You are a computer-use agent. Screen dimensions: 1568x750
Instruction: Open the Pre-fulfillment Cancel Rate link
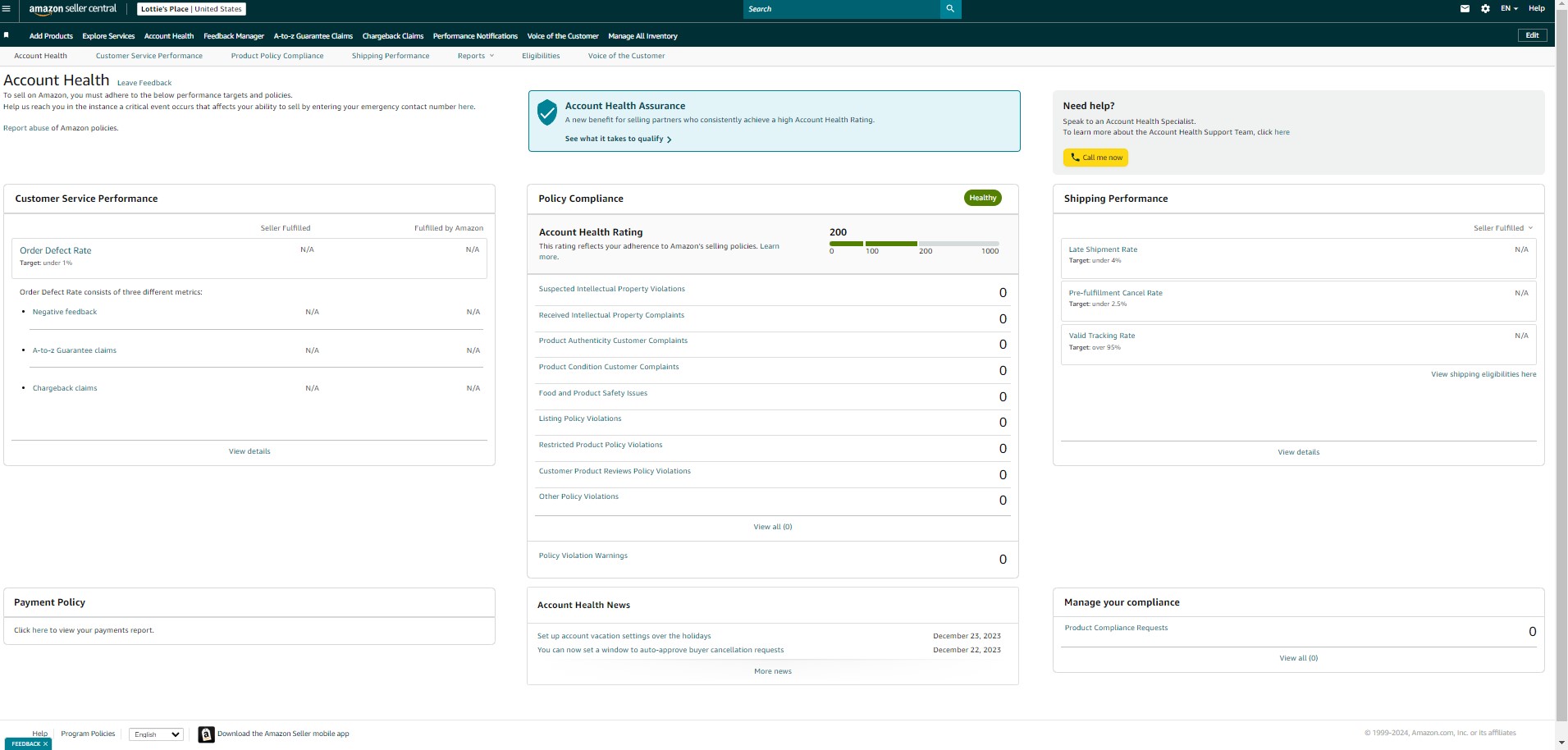coord(1116,293)
